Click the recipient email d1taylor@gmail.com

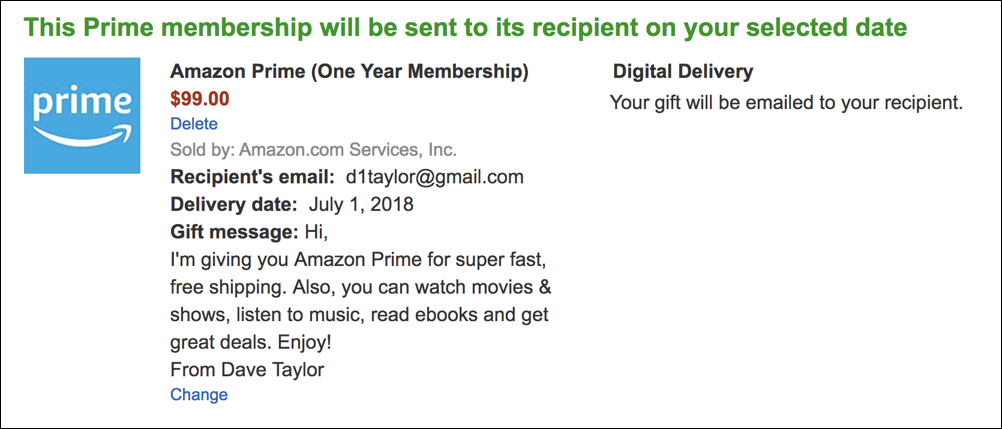[x=435, y=178]
